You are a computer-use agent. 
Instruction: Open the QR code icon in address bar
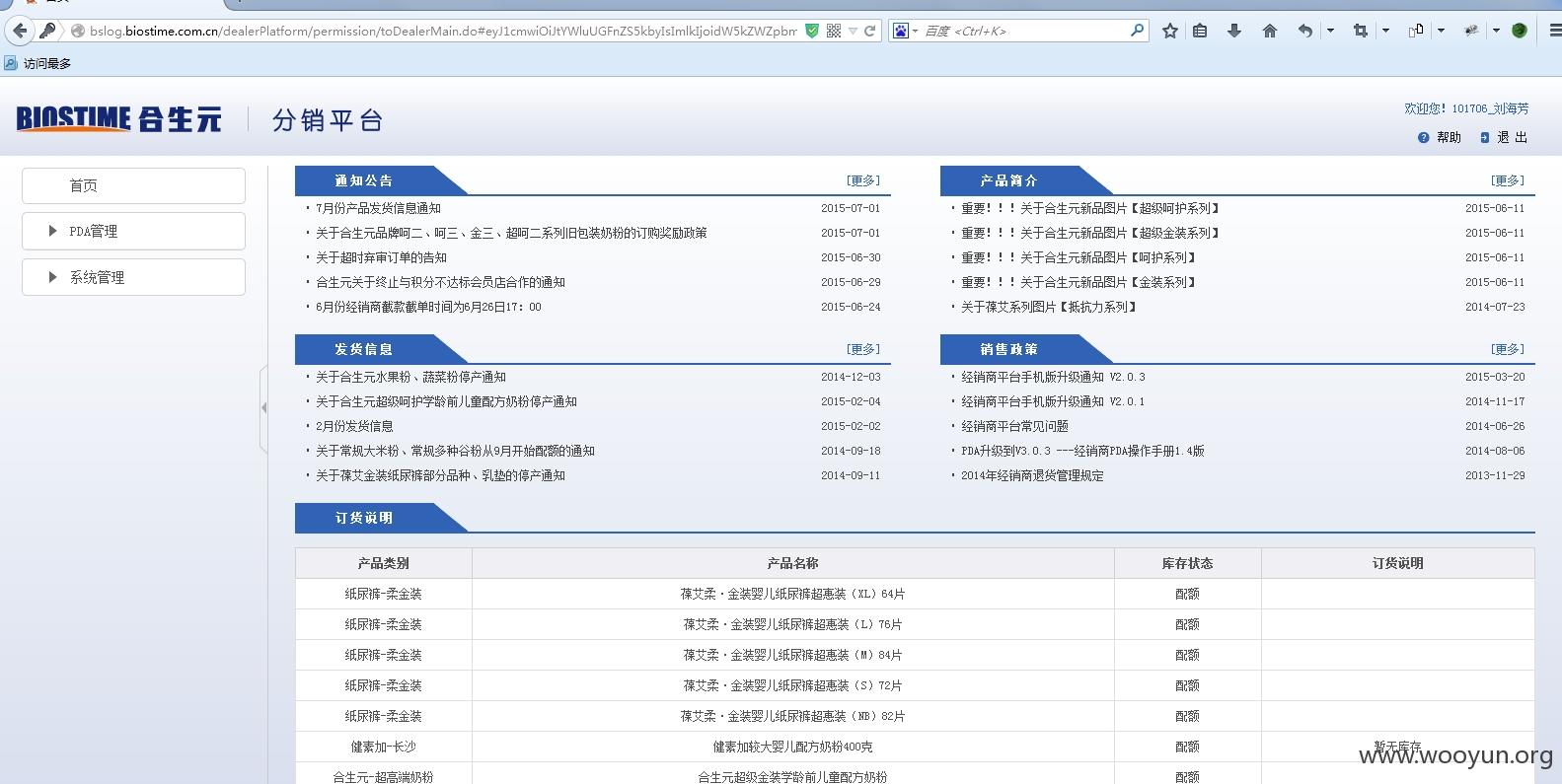[834, 31]
